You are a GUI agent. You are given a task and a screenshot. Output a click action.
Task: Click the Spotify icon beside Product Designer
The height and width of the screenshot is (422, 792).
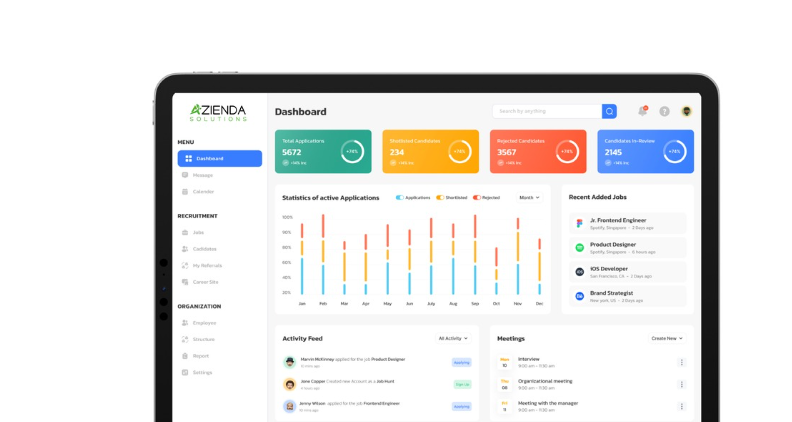[x=580, y=247]
